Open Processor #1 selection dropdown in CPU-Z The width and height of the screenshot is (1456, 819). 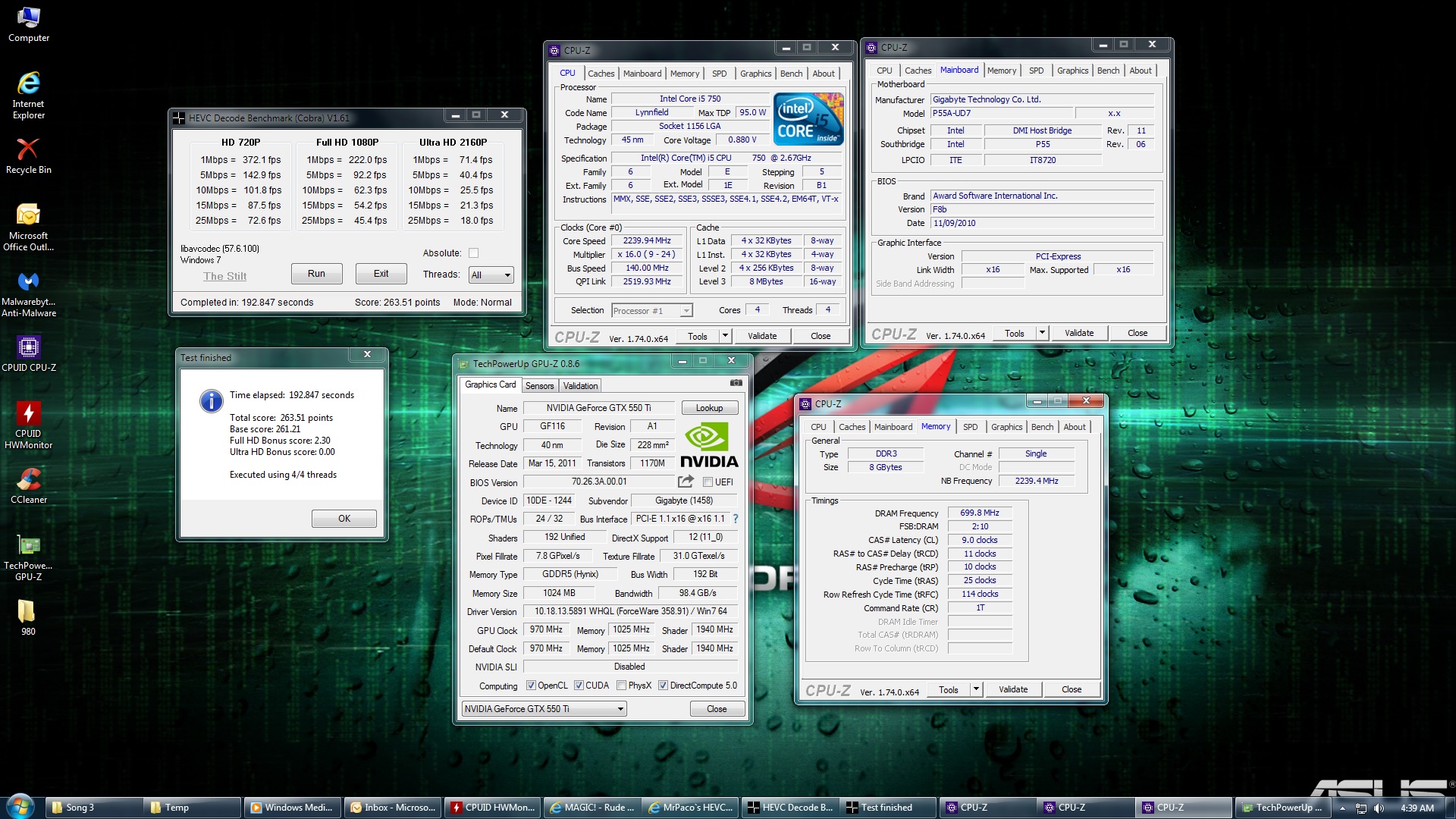651,311
